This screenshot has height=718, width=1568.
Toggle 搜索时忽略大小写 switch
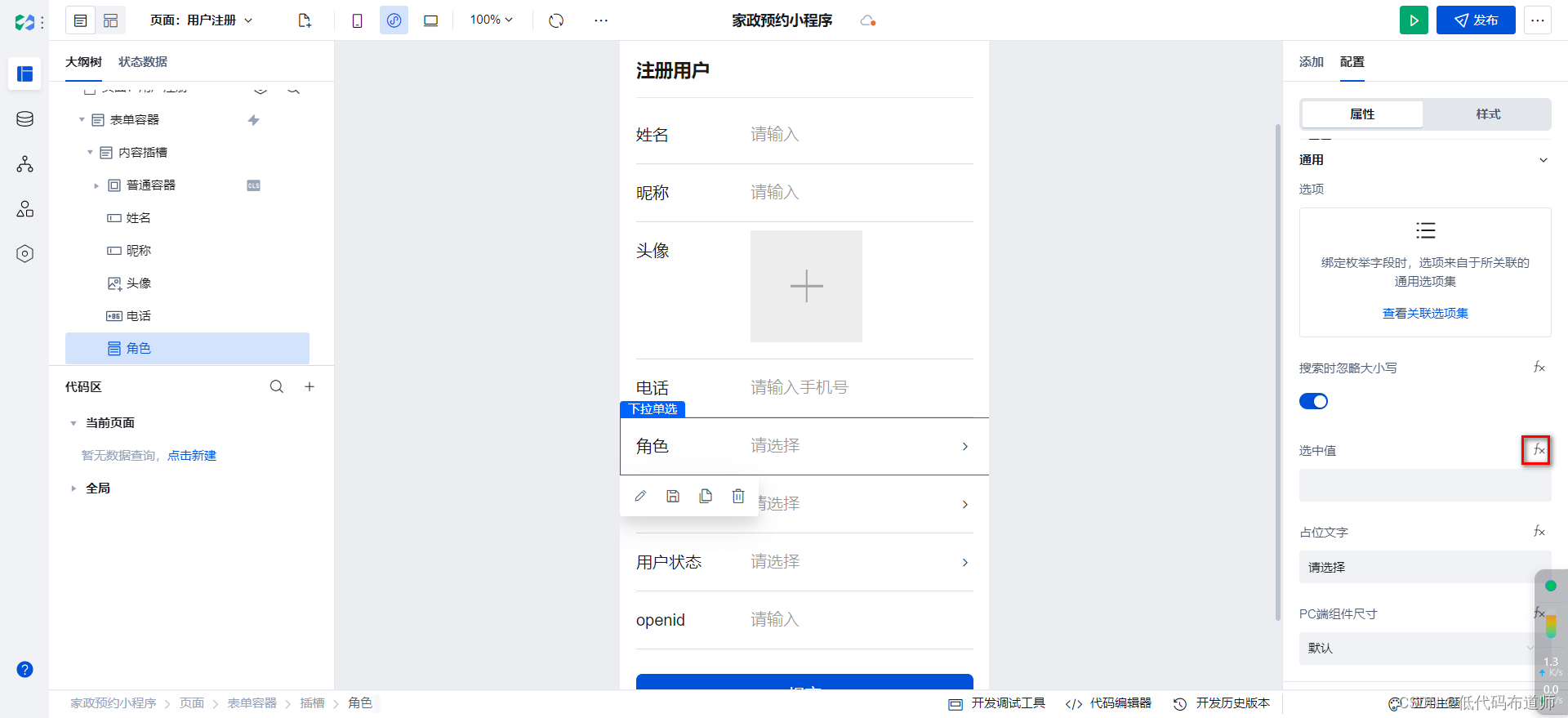pos(1313,401)
